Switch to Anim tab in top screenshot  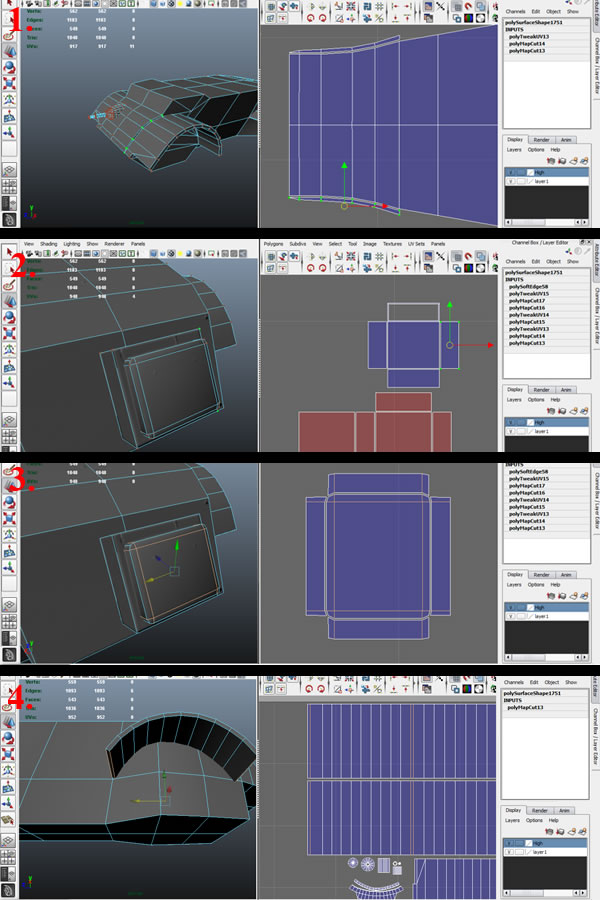(566, 139)
